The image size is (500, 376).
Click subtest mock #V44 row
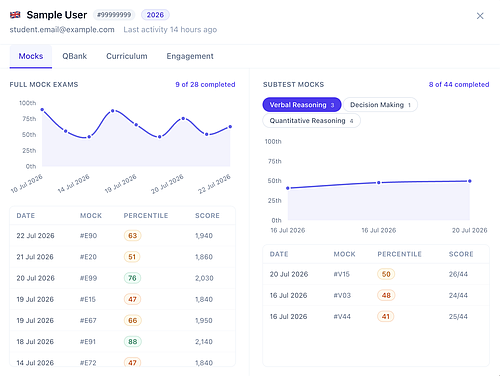tap(376, 316)
